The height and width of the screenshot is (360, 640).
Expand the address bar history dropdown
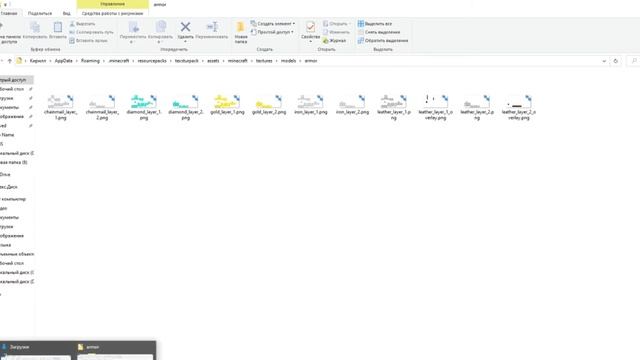pos(604,61)
